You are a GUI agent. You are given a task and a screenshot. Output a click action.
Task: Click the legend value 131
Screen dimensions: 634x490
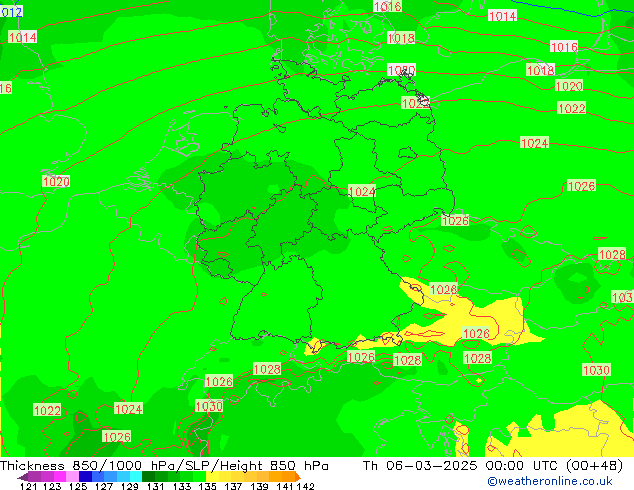tap(156, 486)
